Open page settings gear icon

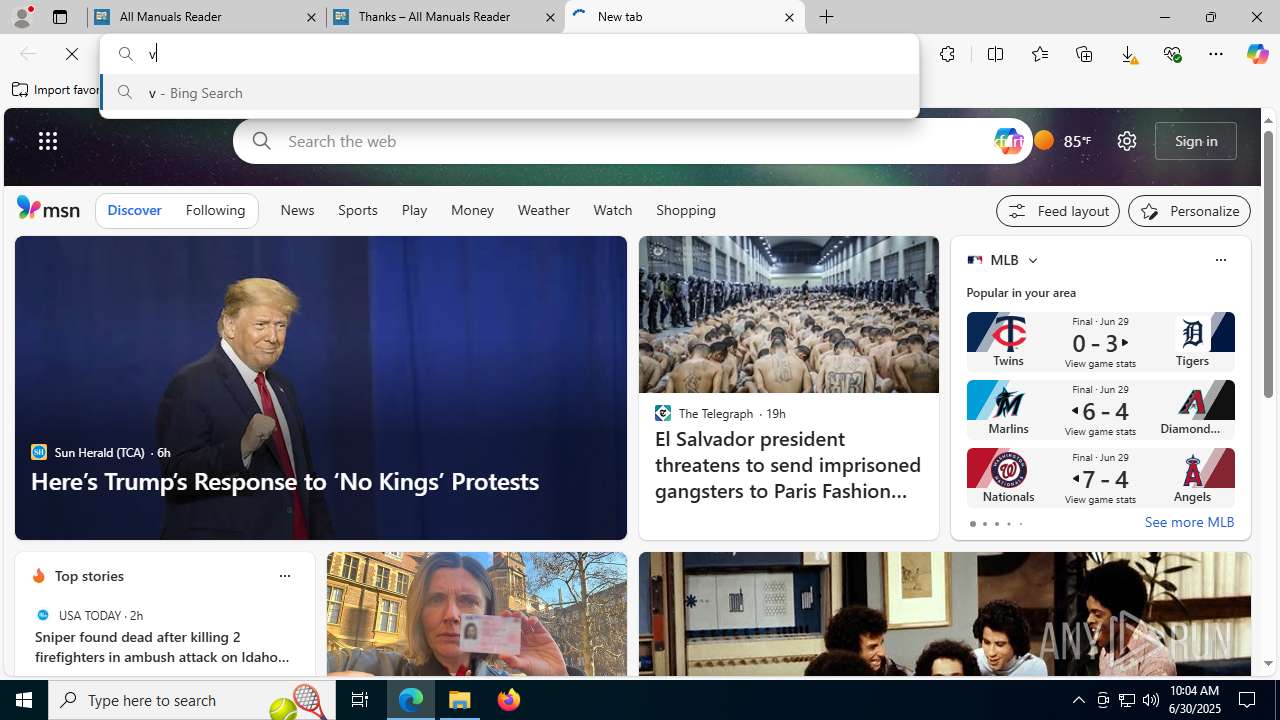[1127, 141]
